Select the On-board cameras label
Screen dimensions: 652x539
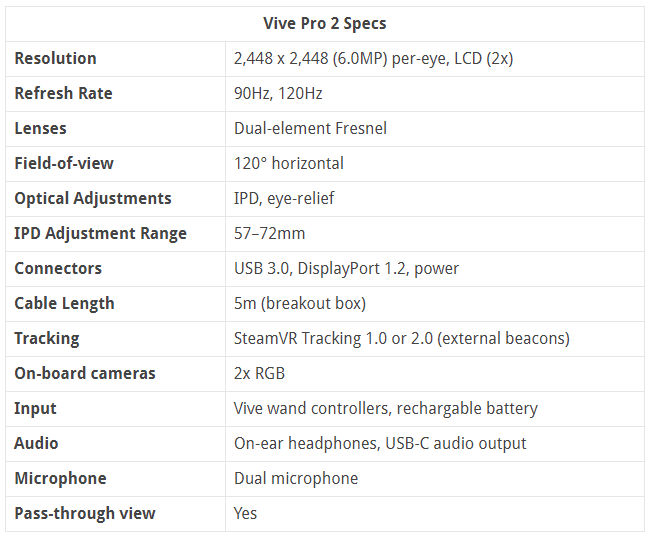click(85, 373)
